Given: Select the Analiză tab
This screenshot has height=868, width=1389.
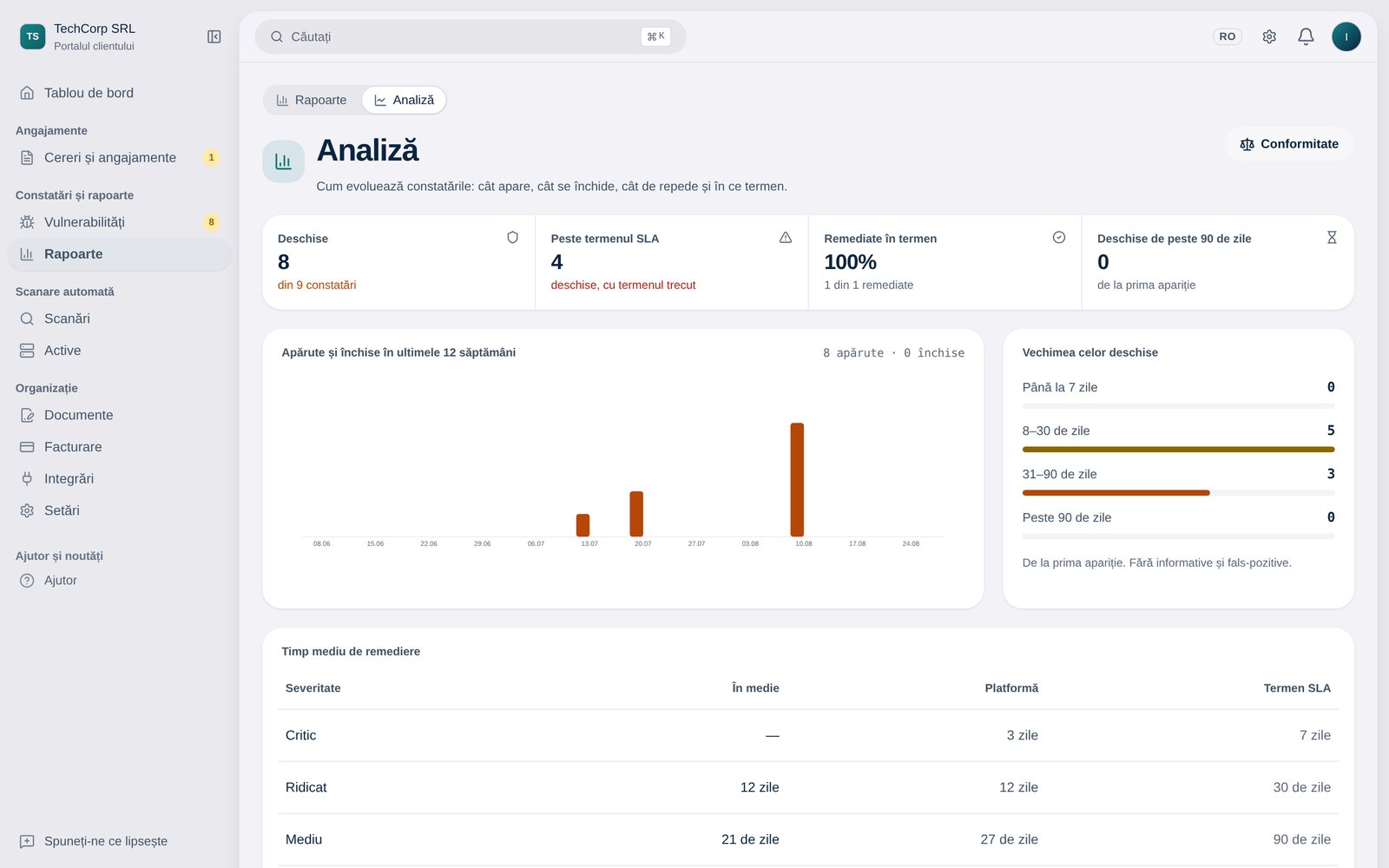Looking at the screenshot, I should point(404,100).
